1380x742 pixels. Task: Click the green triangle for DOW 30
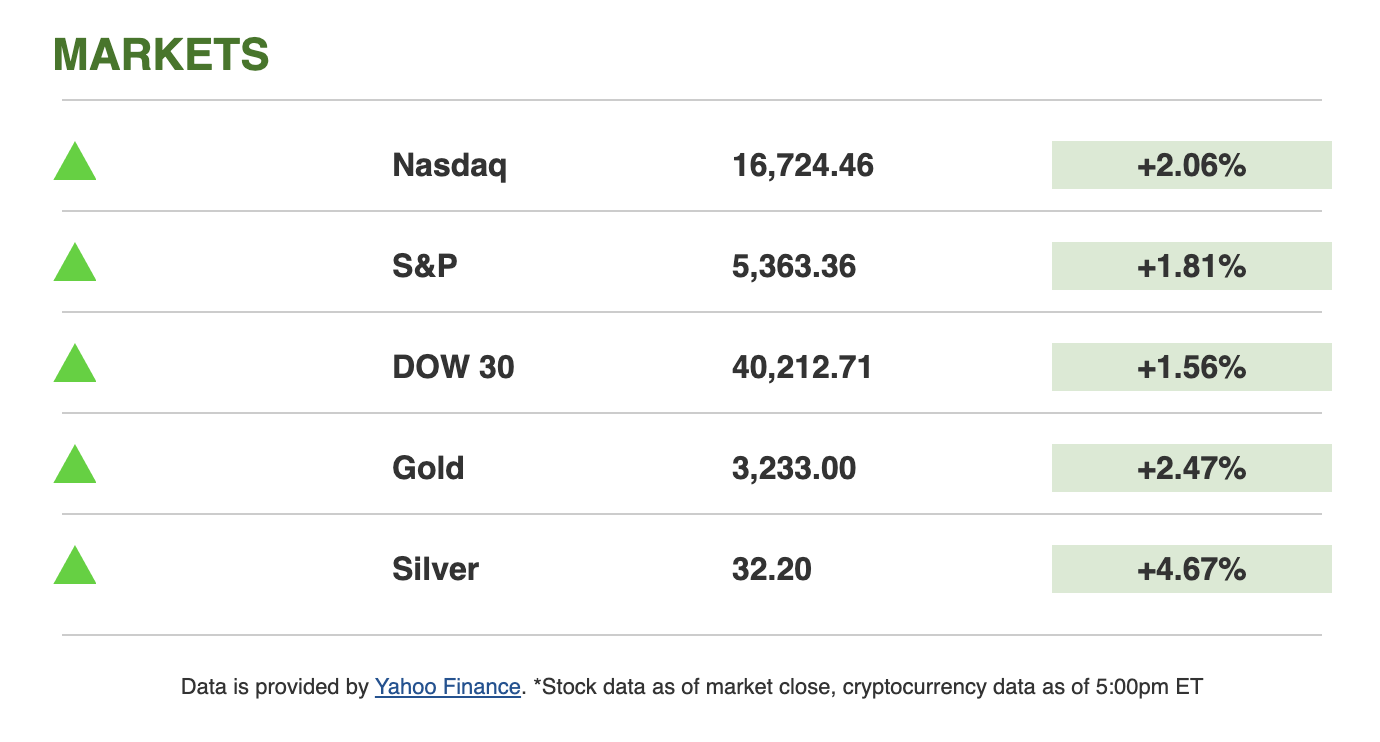click(x=75, y=365)
